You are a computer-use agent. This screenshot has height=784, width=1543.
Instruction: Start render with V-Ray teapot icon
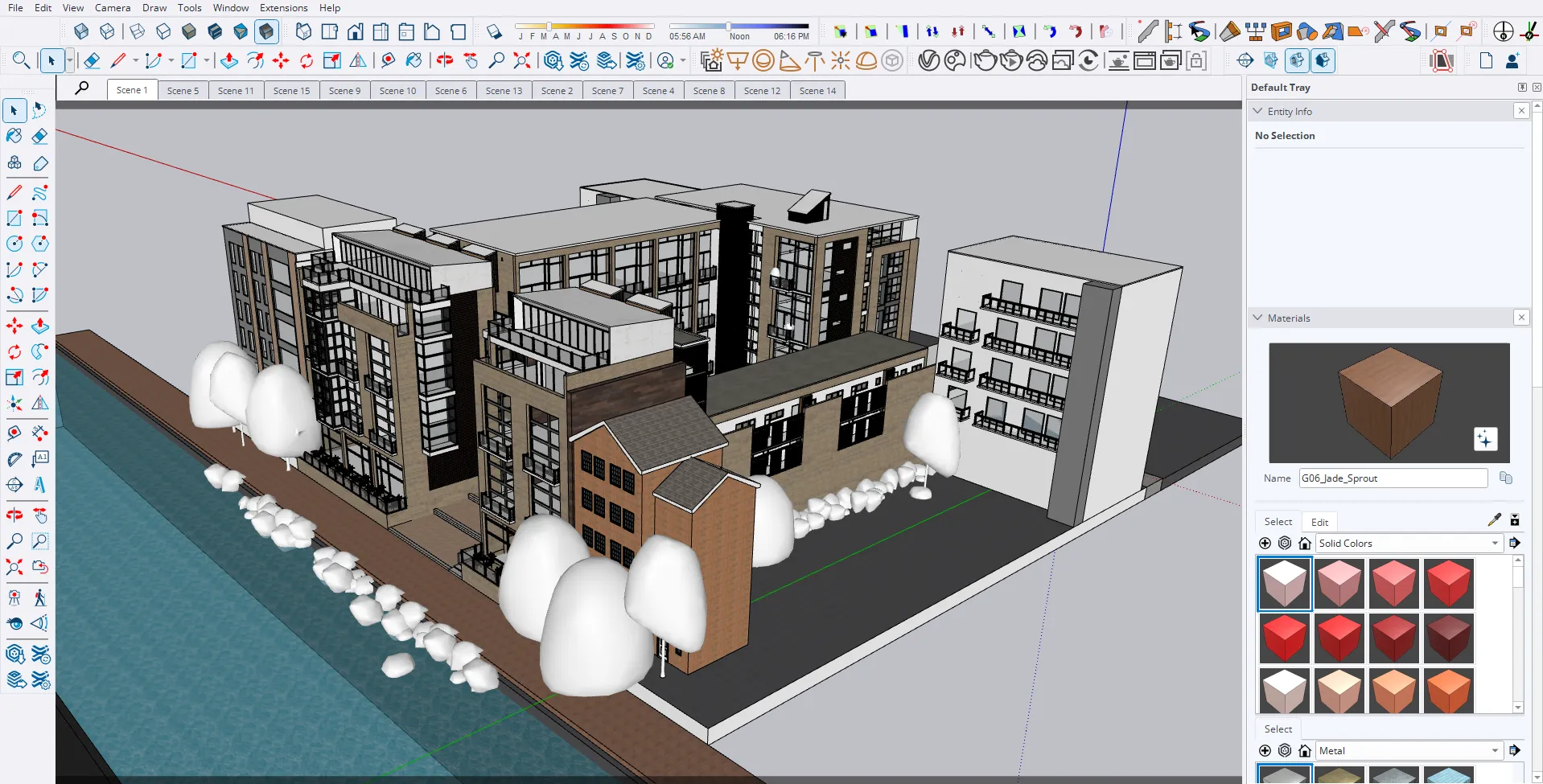point(984,61)
